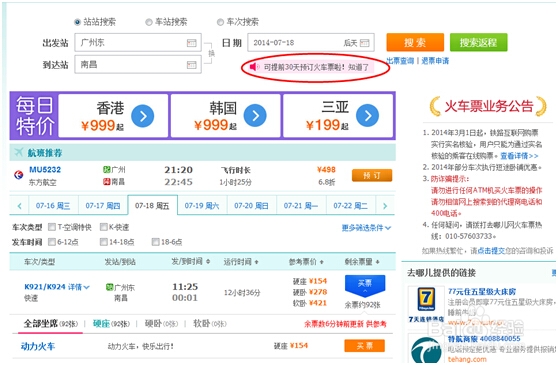Screen dimensions: 558x365
Task: Select the 站站搜索 radio button
Action: coord(77,22)
